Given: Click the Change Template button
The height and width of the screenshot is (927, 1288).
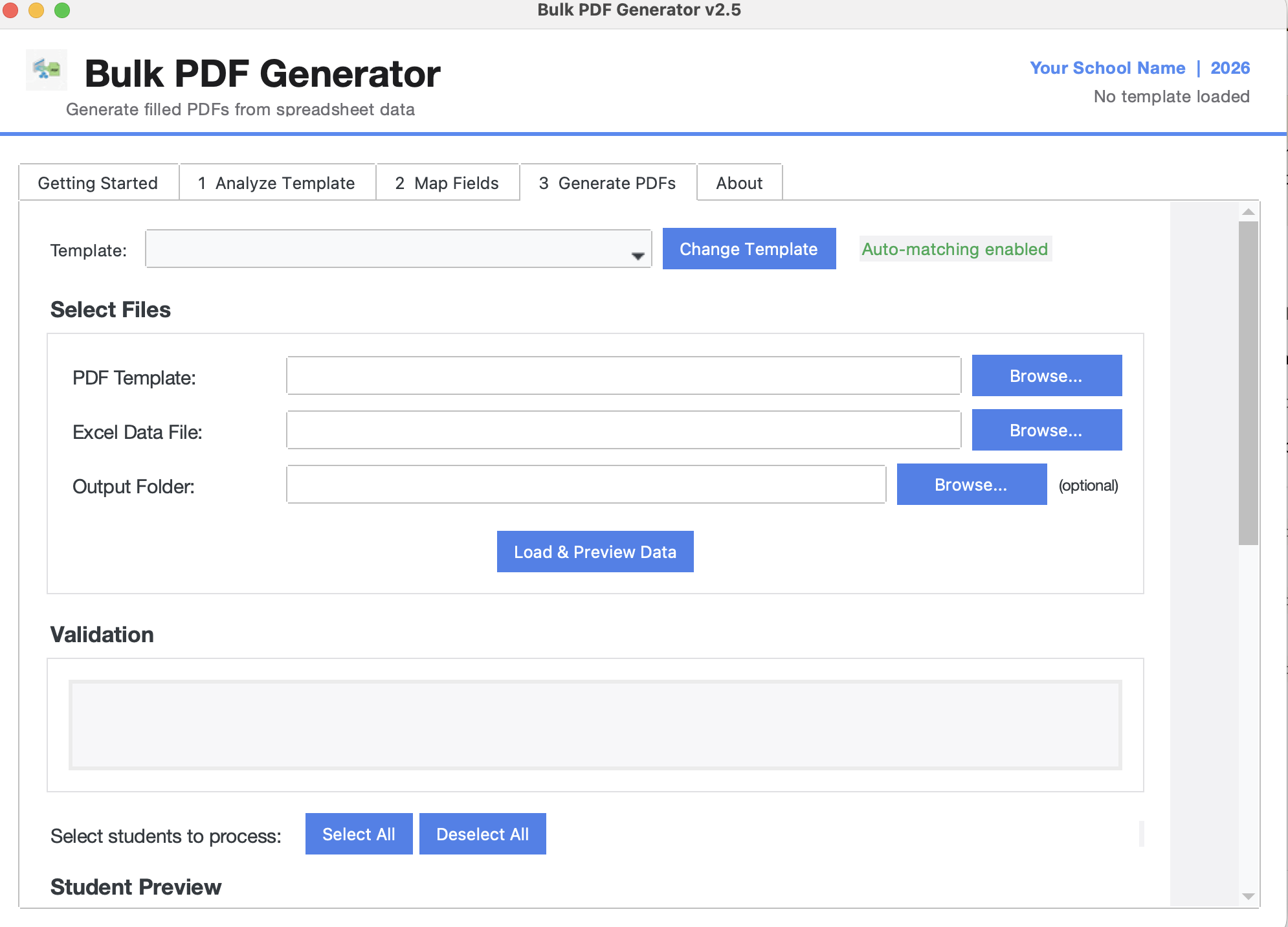Looking at the screenshot, I should (749, 249).
